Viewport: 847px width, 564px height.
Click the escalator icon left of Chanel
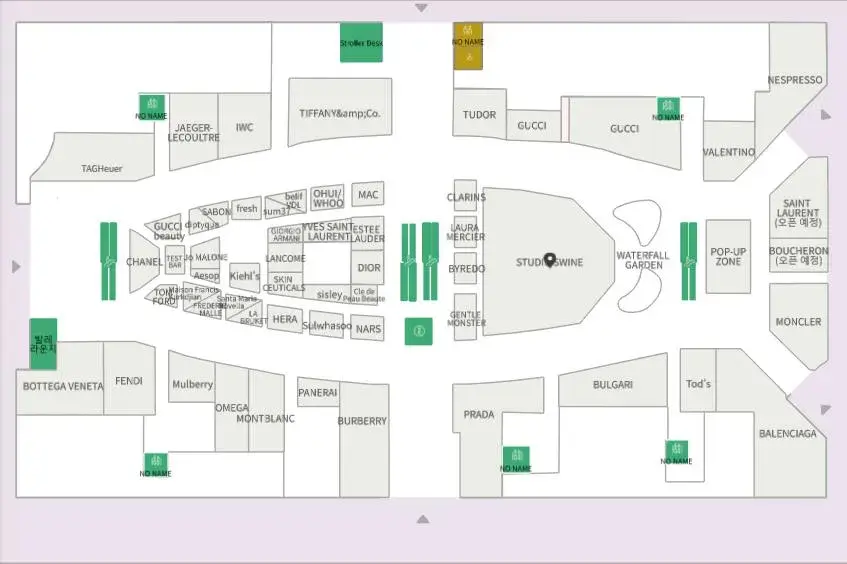click(x=108, y=260)
